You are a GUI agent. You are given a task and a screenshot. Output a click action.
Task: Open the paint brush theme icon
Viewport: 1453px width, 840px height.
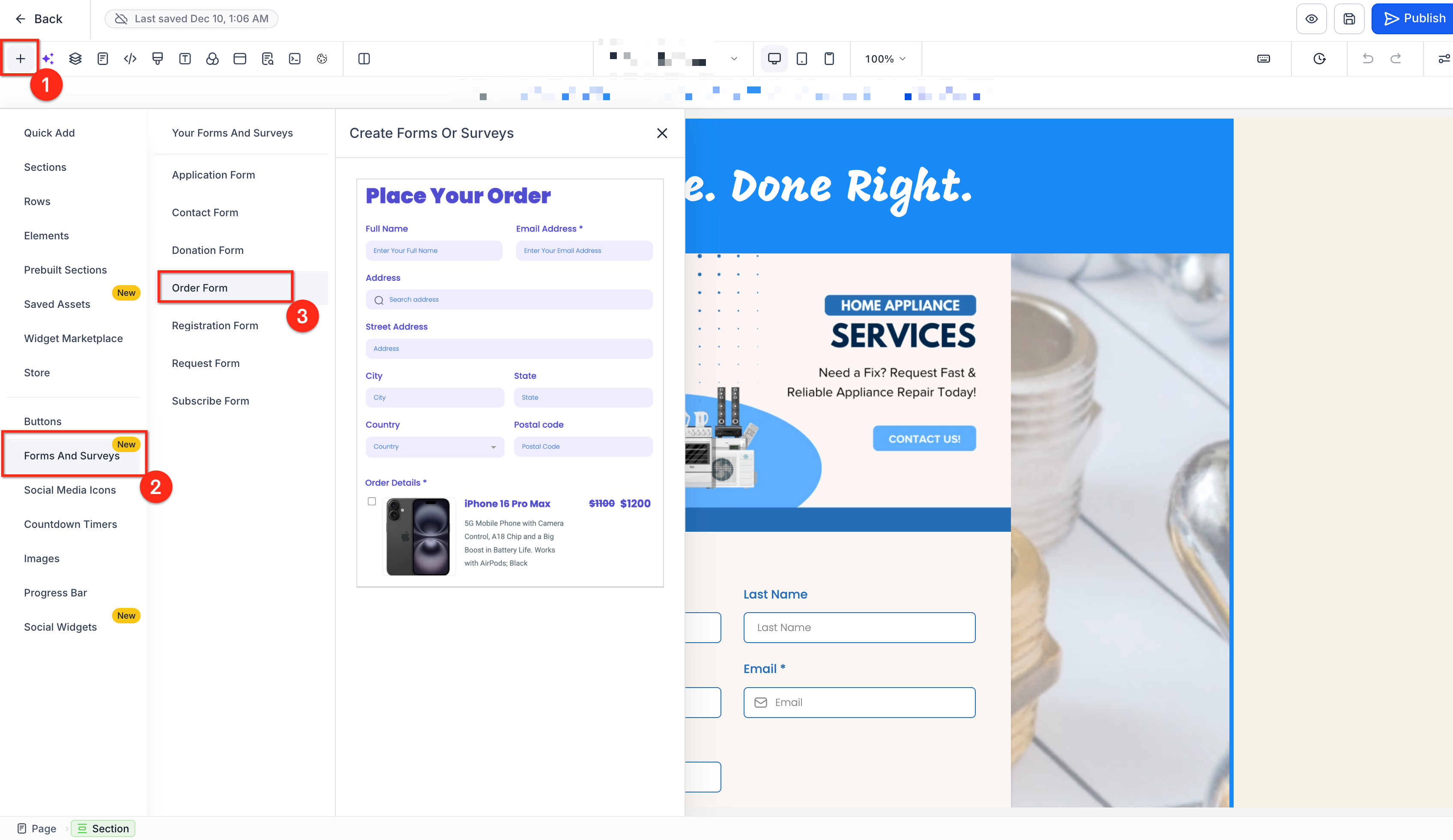[x=157, y=58]
